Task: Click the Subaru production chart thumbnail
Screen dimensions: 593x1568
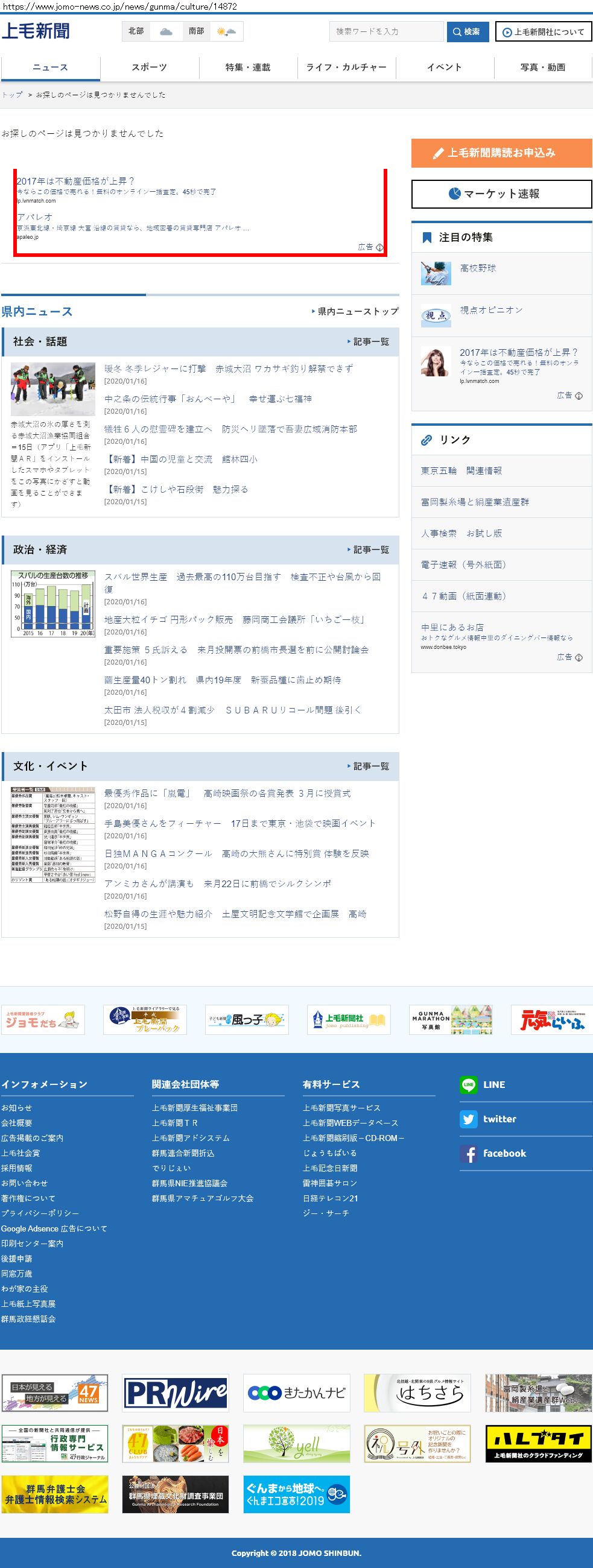Action: coord(53,604)
